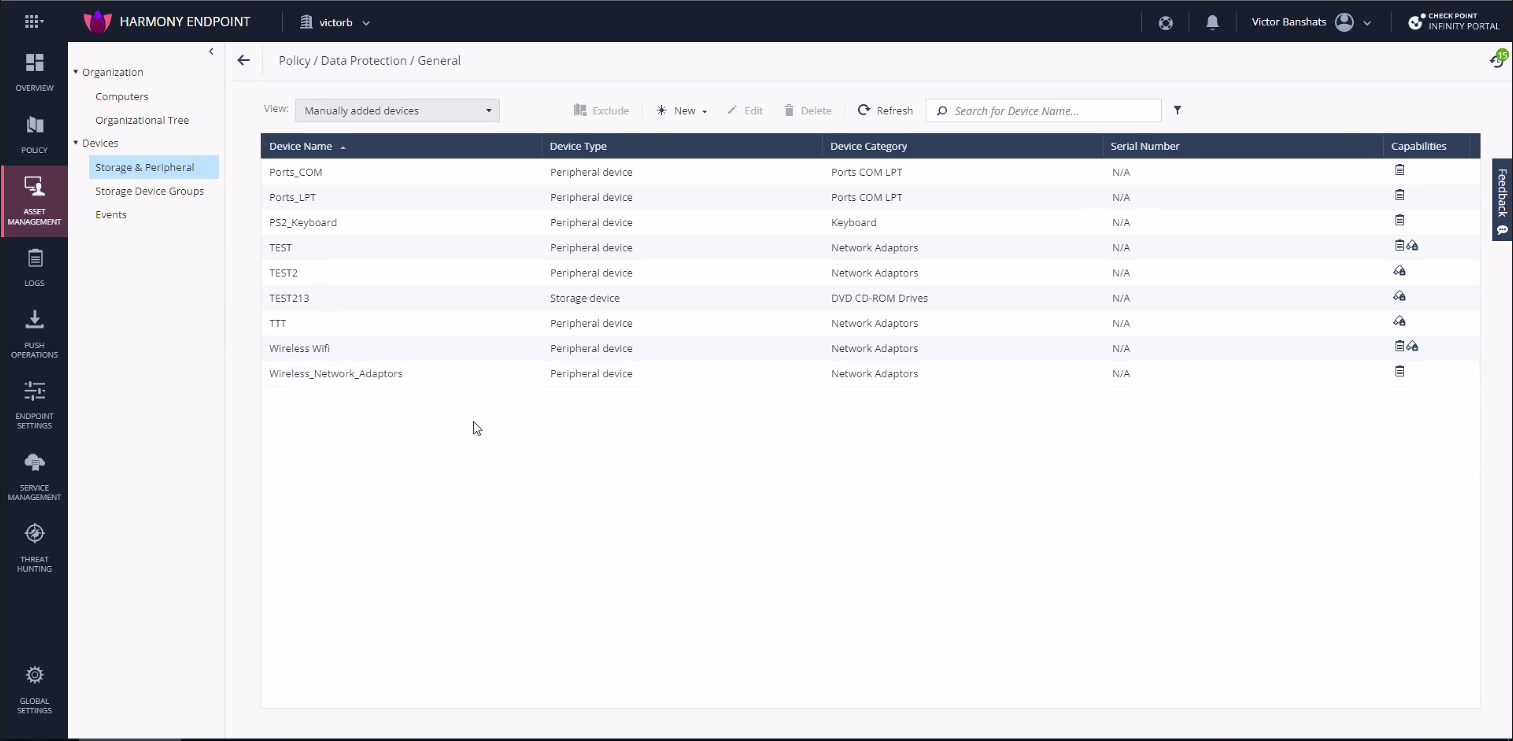
Task: Click Storage device type cell
Action: click(585, 298)
